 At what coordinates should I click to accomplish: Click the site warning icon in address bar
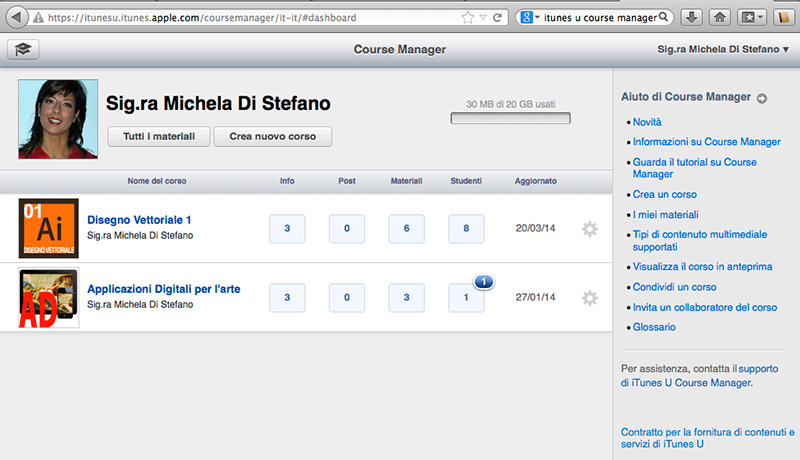pyautogui.click(x=38, y=18)
